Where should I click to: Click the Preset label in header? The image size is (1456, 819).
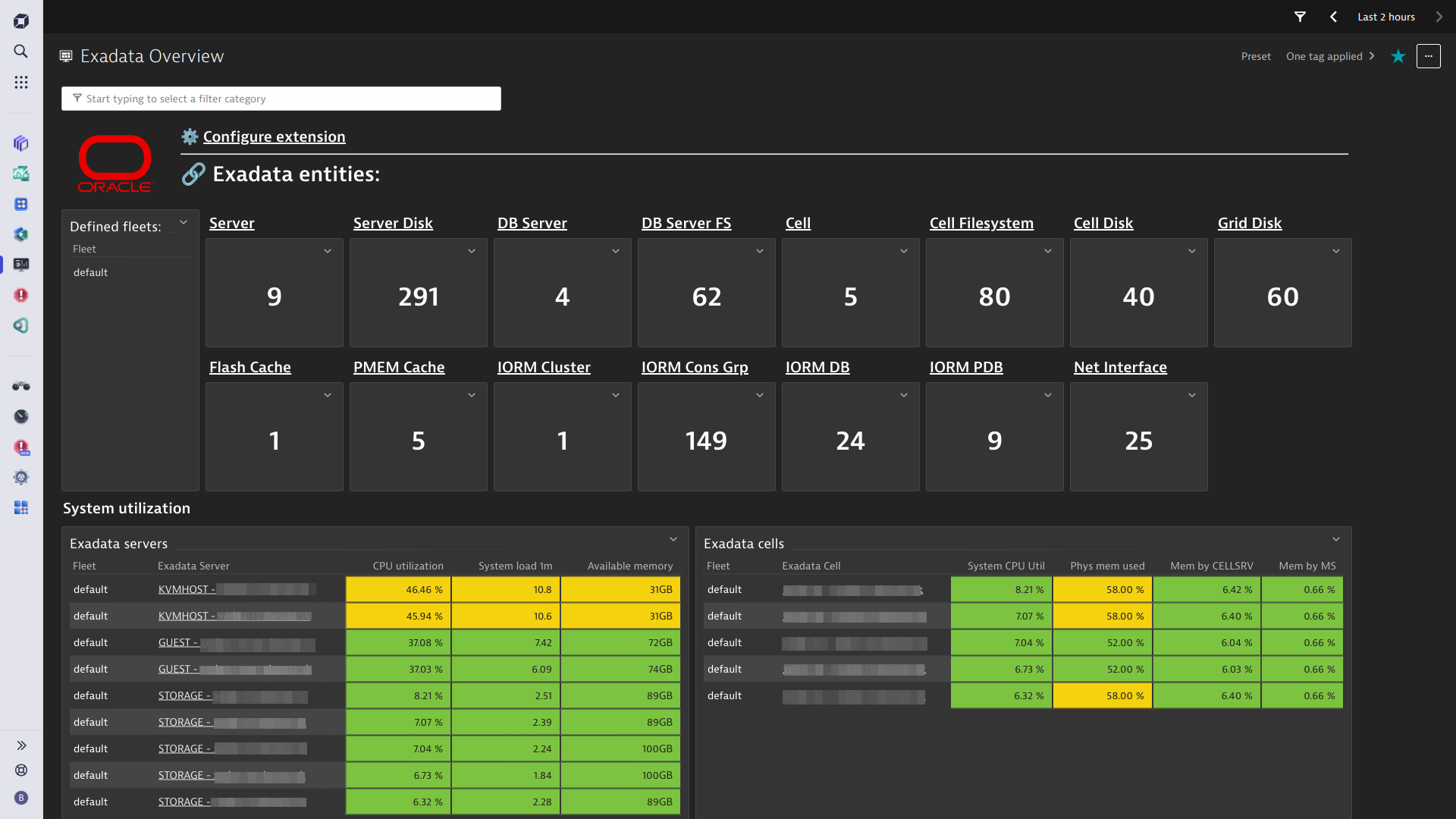click(1256, 56)
